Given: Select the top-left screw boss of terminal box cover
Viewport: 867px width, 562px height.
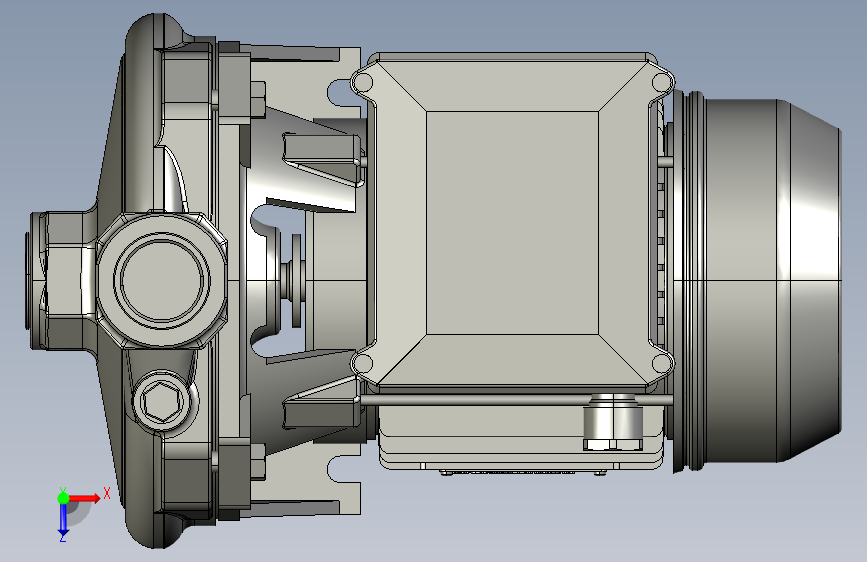Looking at the screenshot, I should pos(363,83).
